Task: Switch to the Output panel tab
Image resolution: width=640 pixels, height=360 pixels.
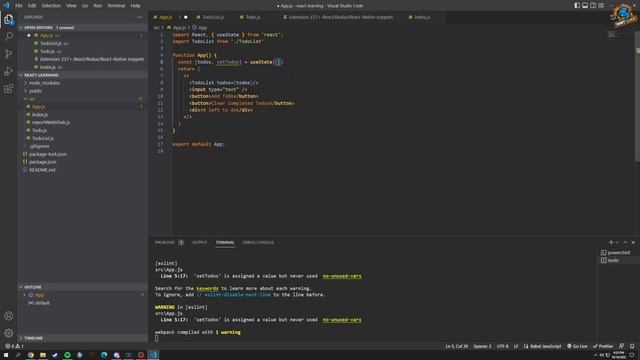Action: [x=200, y=242]
